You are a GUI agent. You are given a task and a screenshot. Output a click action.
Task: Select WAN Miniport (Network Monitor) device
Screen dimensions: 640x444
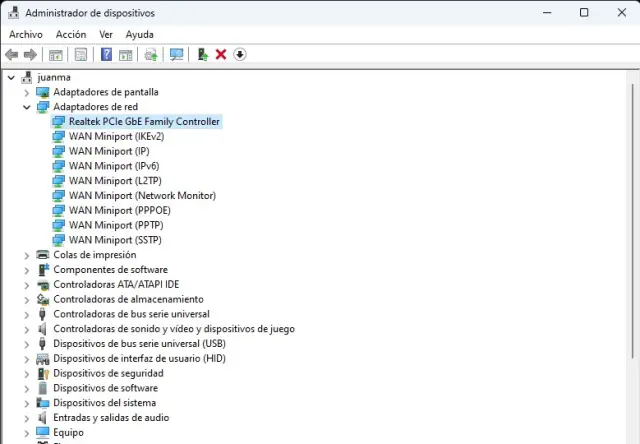(141, 196)
